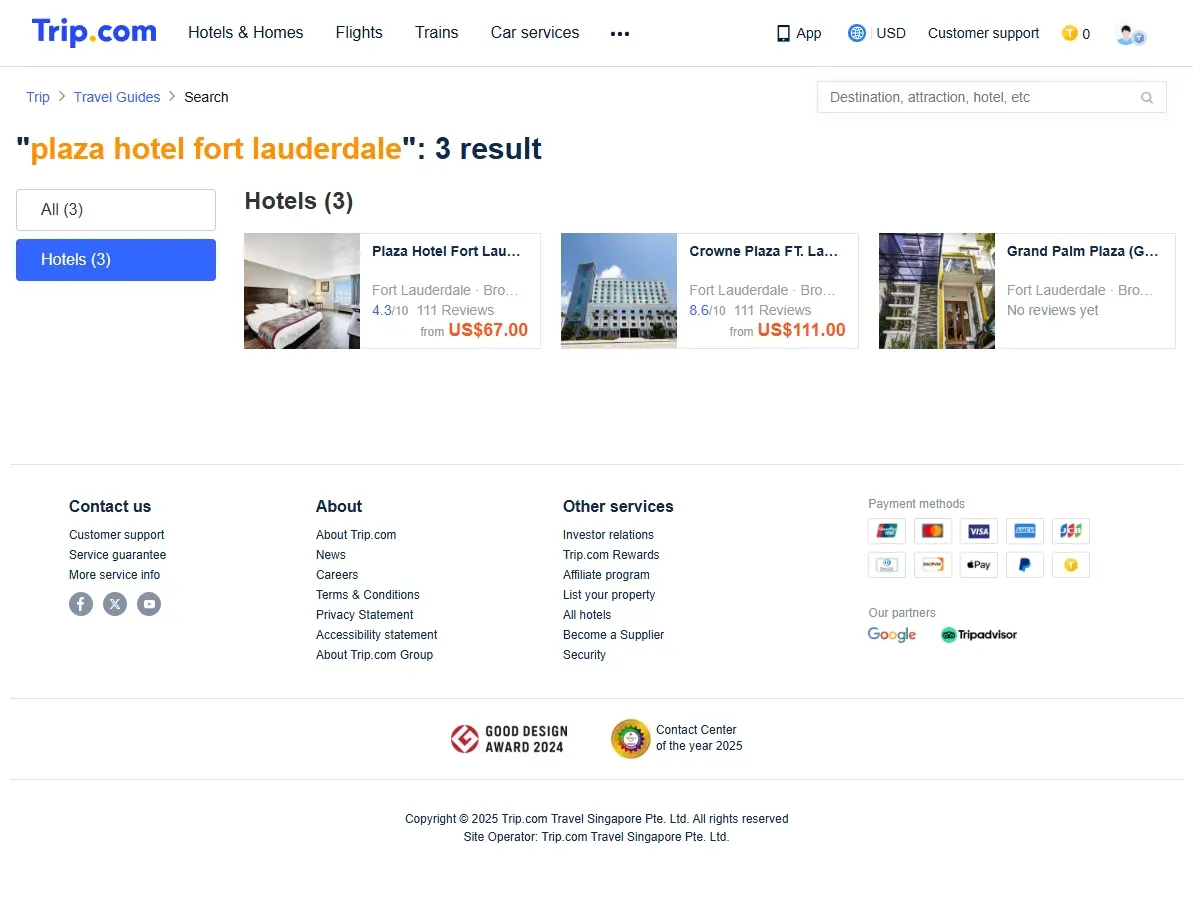Open Privacy Statement link

364,615
